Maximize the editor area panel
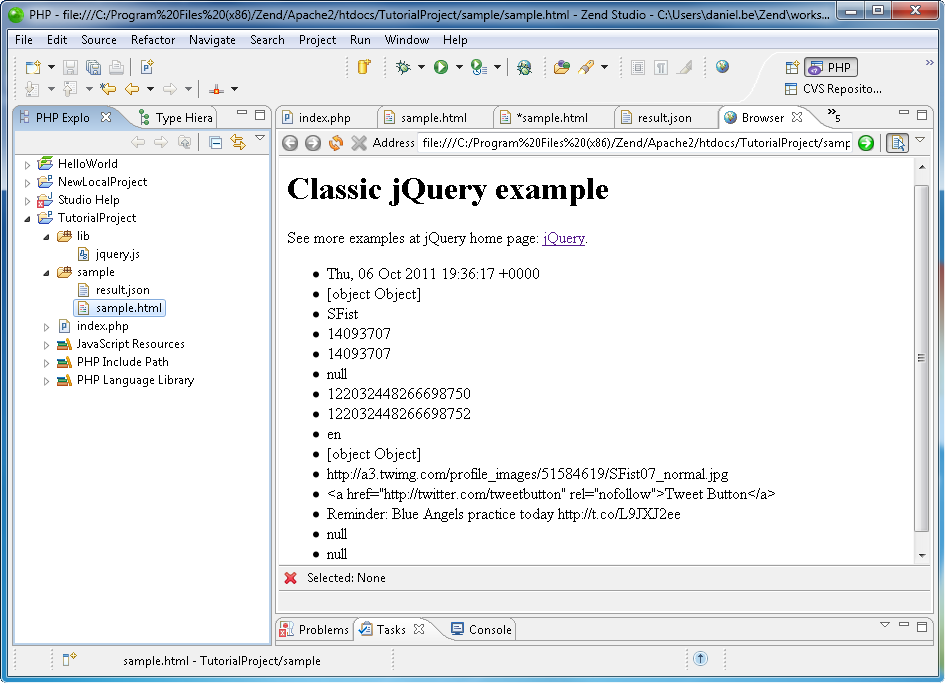This screenshot has height=683, width=945. pyautogui.click(x=921, y=115)
